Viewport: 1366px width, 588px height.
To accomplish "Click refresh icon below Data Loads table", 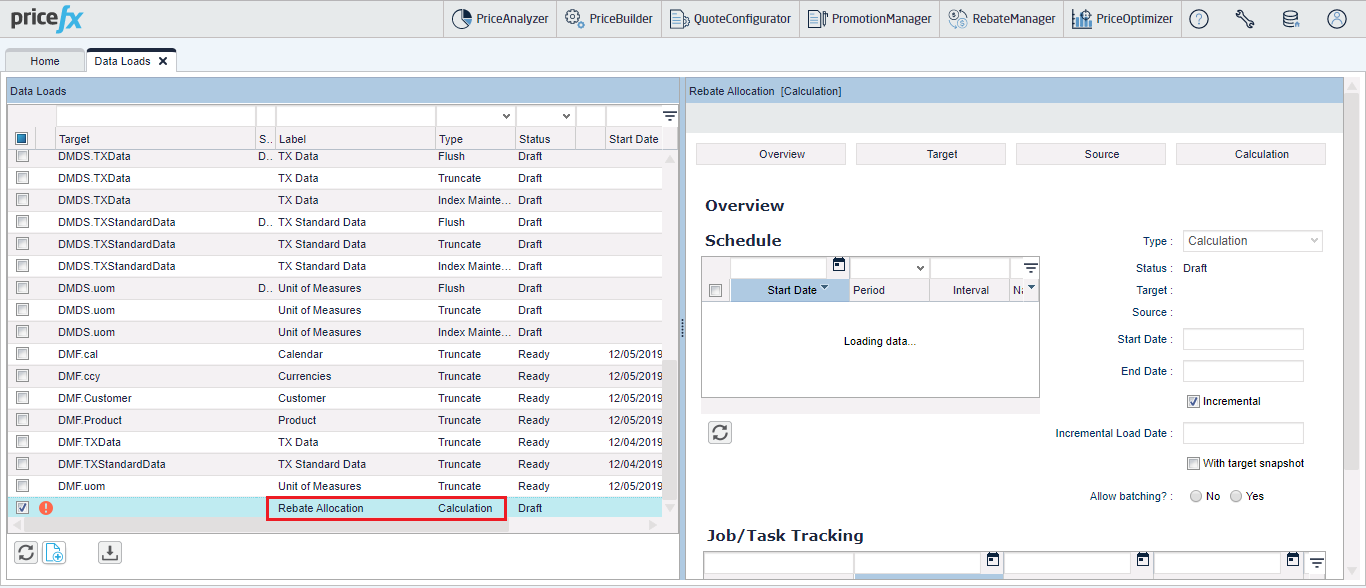I will click(x=27, y=552).
